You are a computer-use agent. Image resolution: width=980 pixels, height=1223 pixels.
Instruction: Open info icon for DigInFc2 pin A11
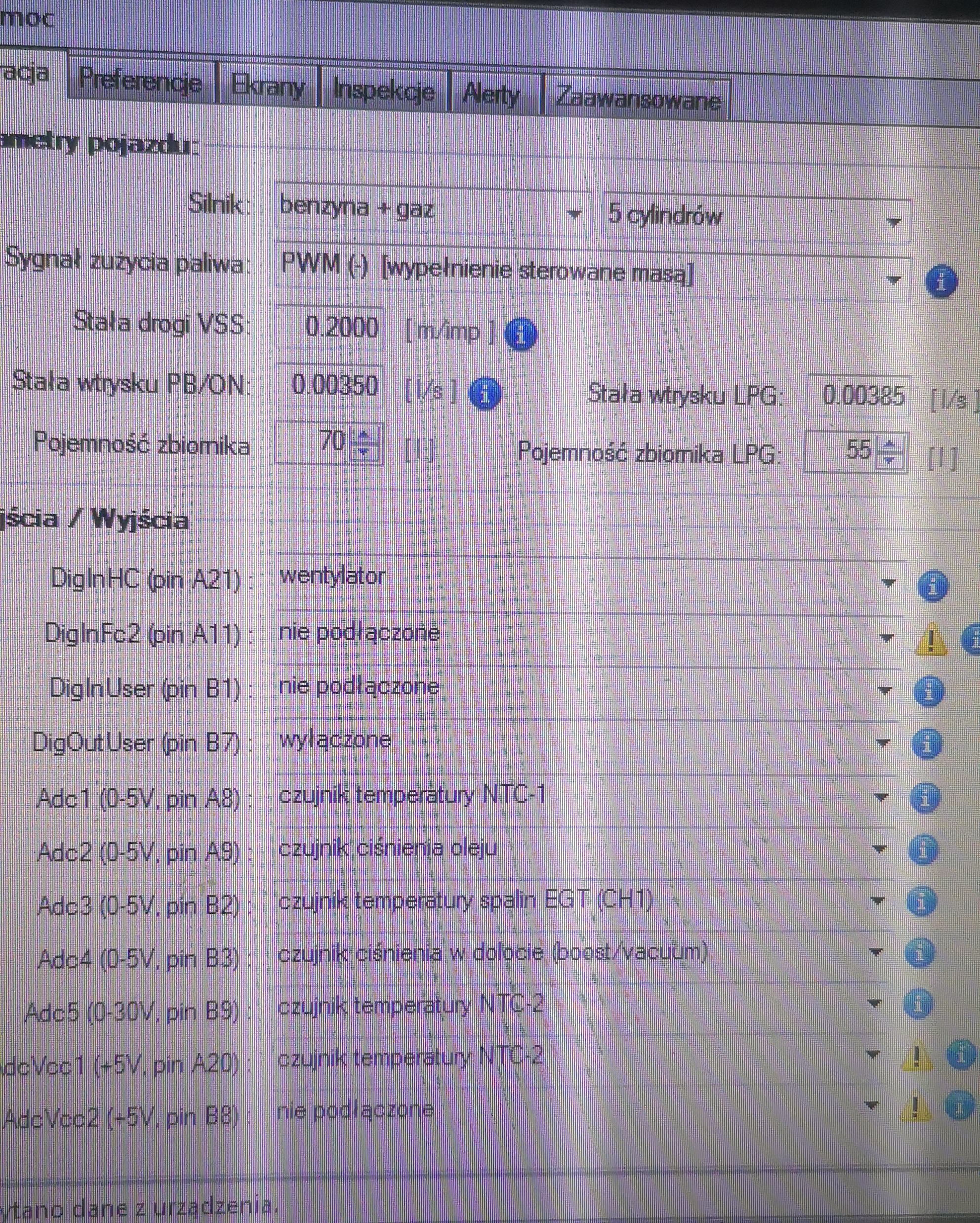click(972, 639)
